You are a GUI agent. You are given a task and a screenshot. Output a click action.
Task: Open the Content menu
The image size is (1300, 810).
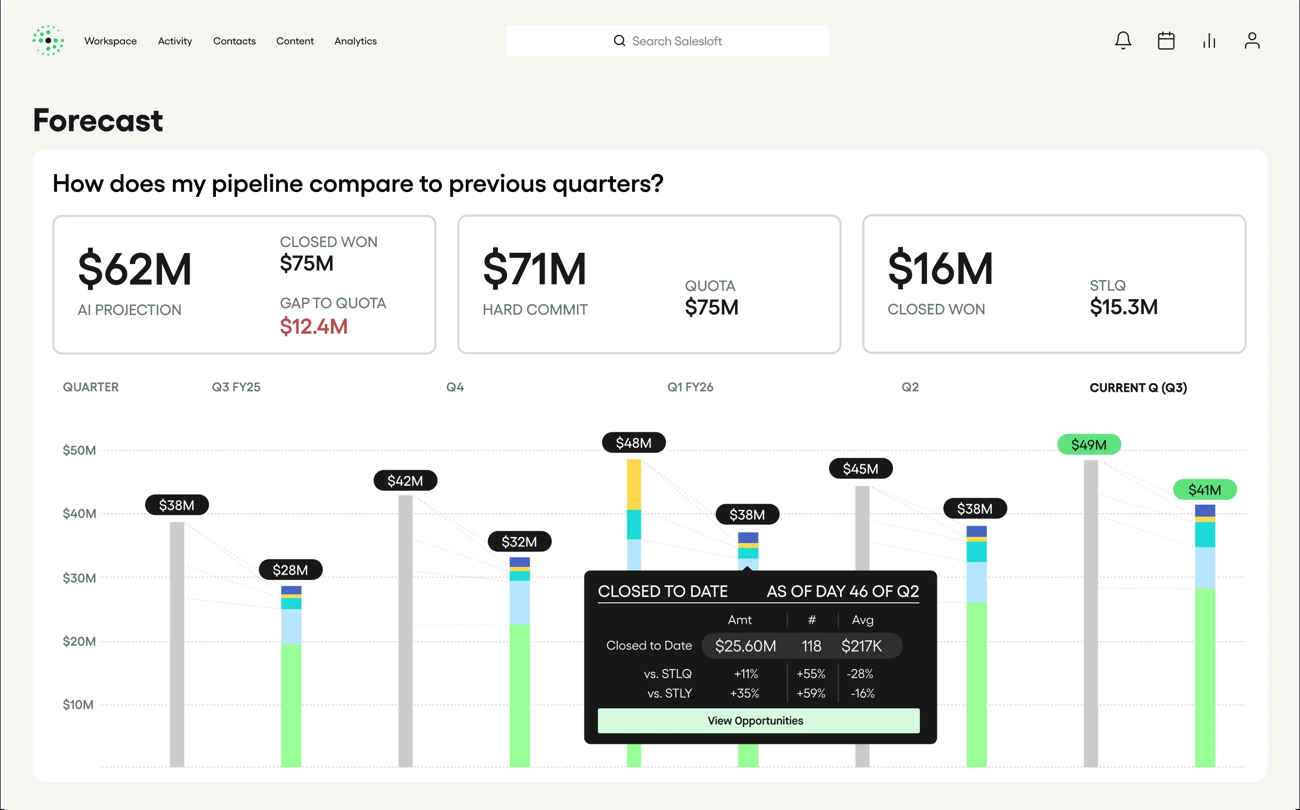click(295, 41)
